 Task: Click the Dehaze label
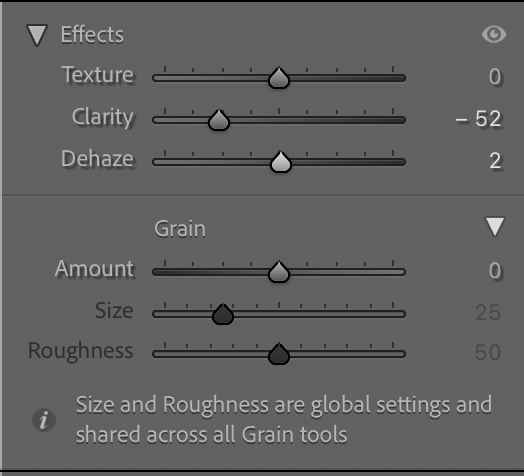97,158
